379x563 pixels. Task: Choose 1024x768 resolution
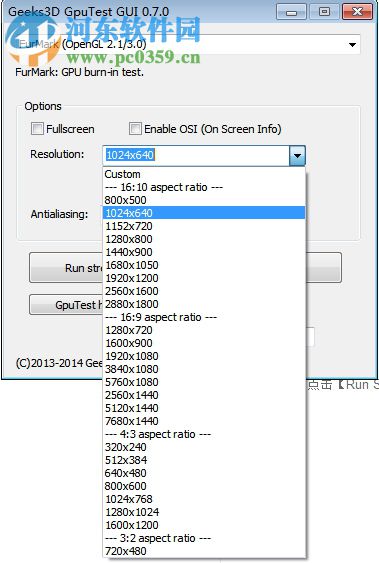(x=204, y=499)
